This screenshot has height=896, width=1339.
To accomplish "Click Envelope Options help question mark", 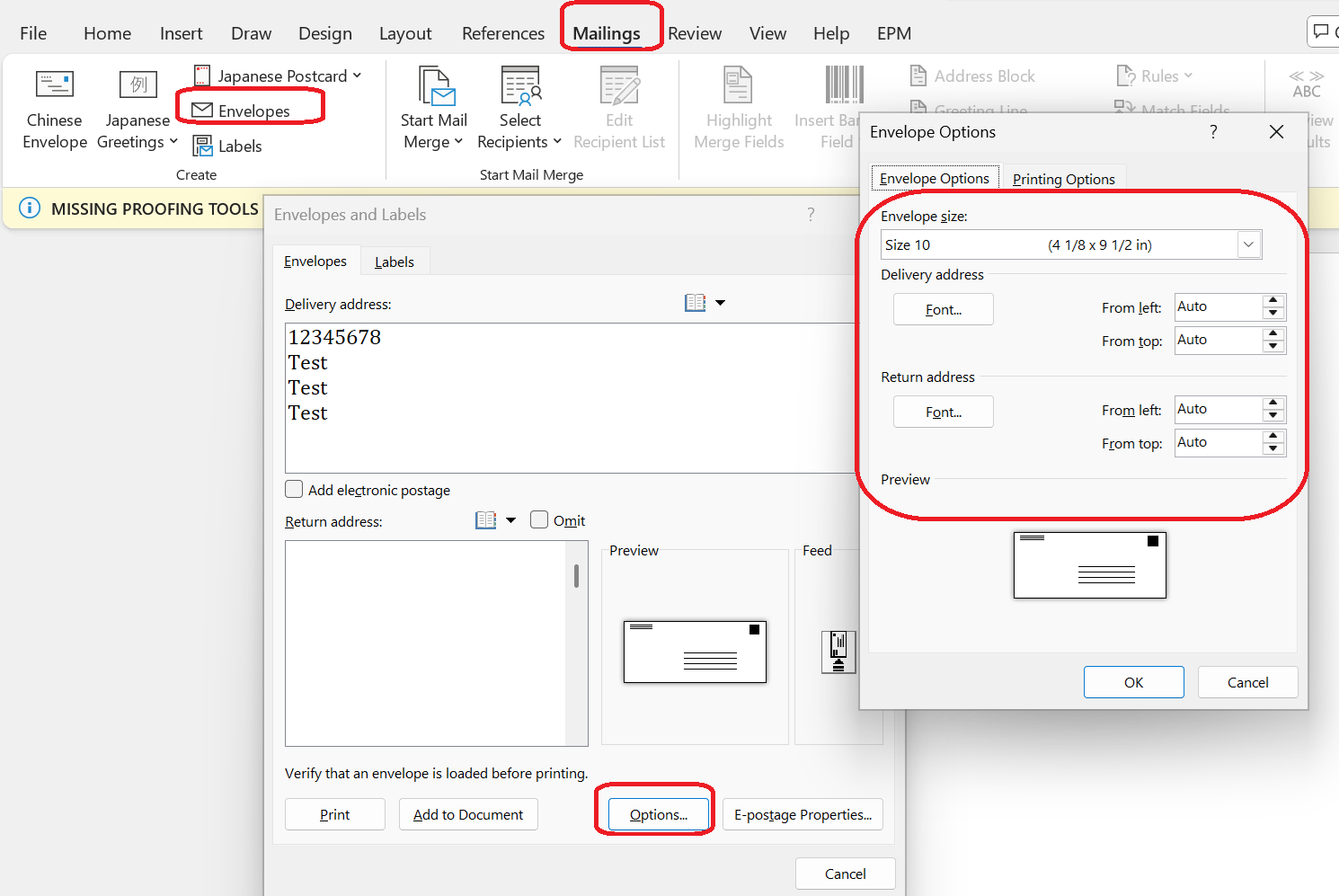I will (x=1213, y=132).
